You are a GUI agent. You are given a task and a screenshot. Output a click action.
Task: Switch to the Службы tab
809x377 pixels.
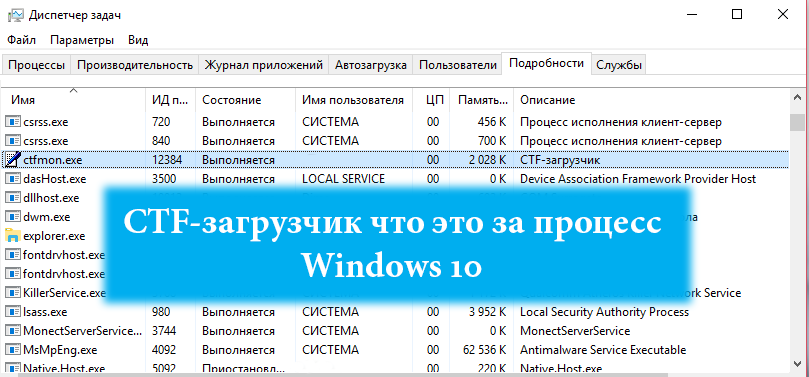619,65
